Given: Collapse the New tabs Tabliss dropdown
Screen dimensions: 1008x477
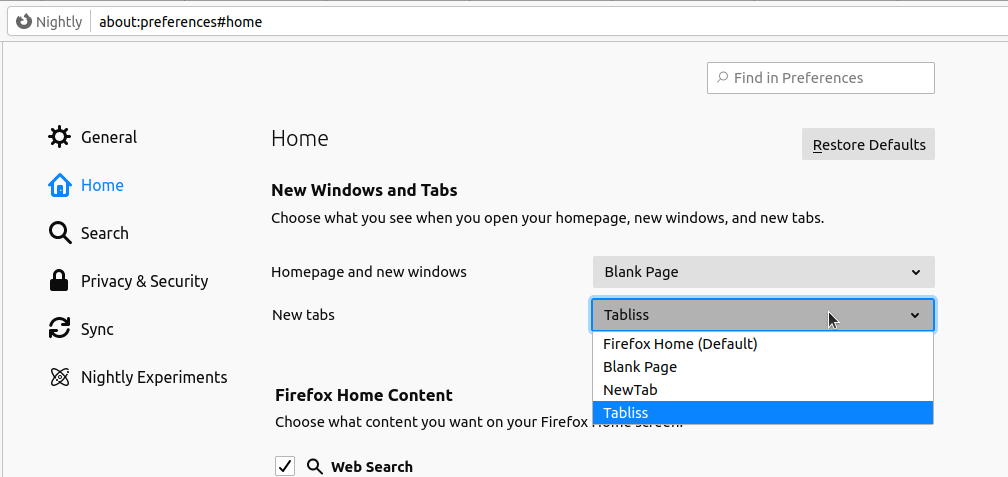Looking at the screenshot, I should pos(762,315).
